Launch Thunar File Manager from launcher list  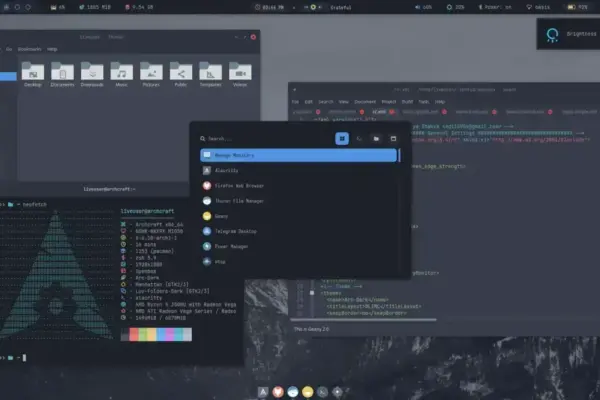pos(298,201)
